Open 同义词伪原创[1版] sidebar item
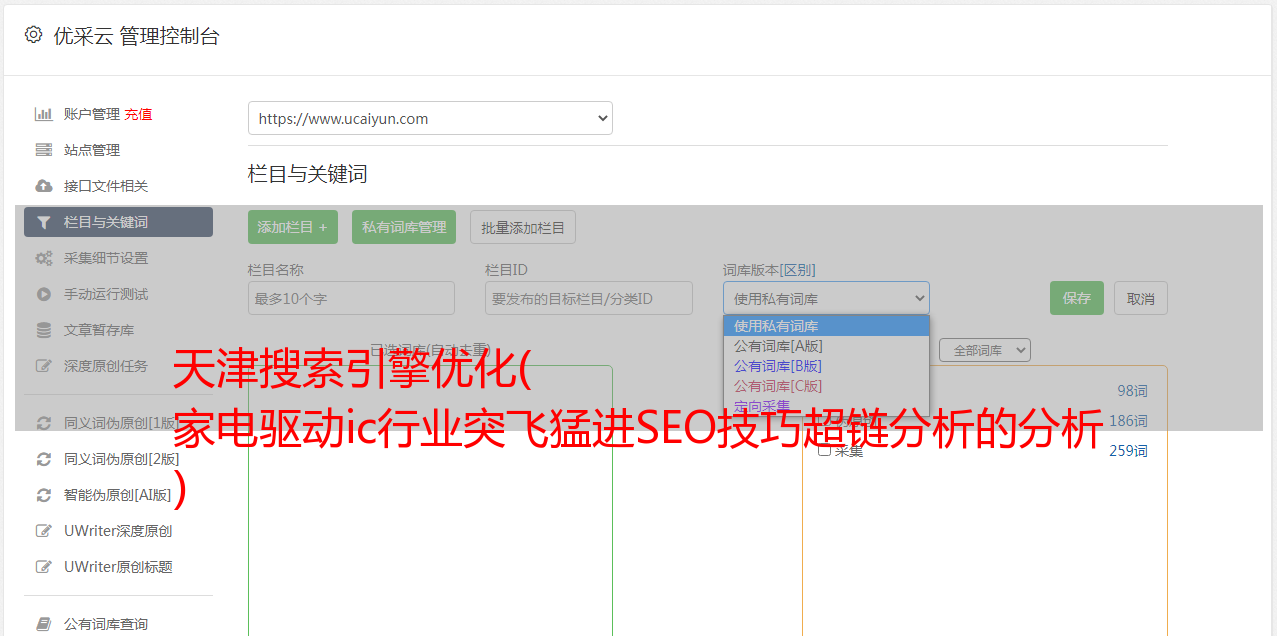The width and height of the screenshot is (1277, 636). 121,423
